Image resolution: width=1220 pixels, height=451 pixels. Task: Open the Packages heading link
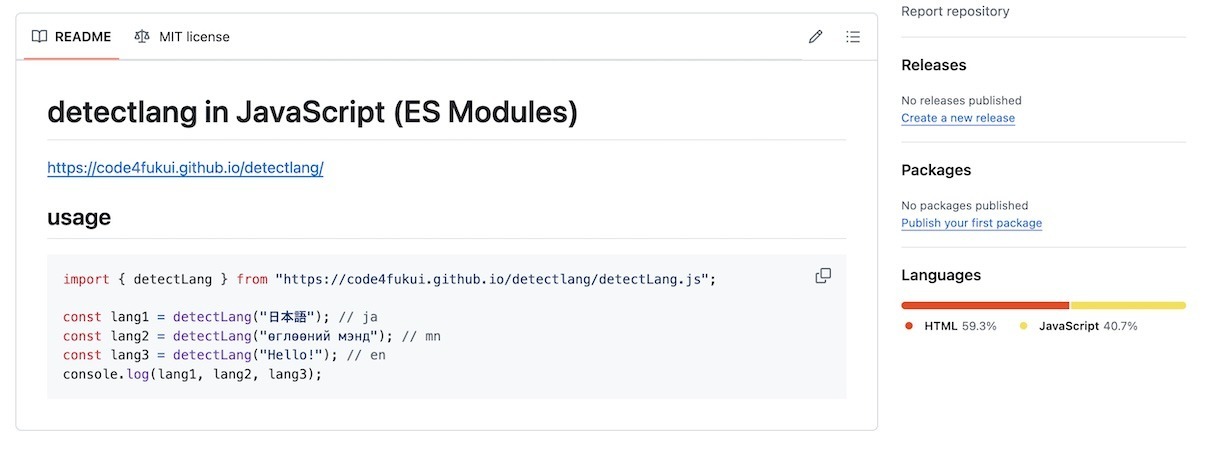[x=936, y=170]
